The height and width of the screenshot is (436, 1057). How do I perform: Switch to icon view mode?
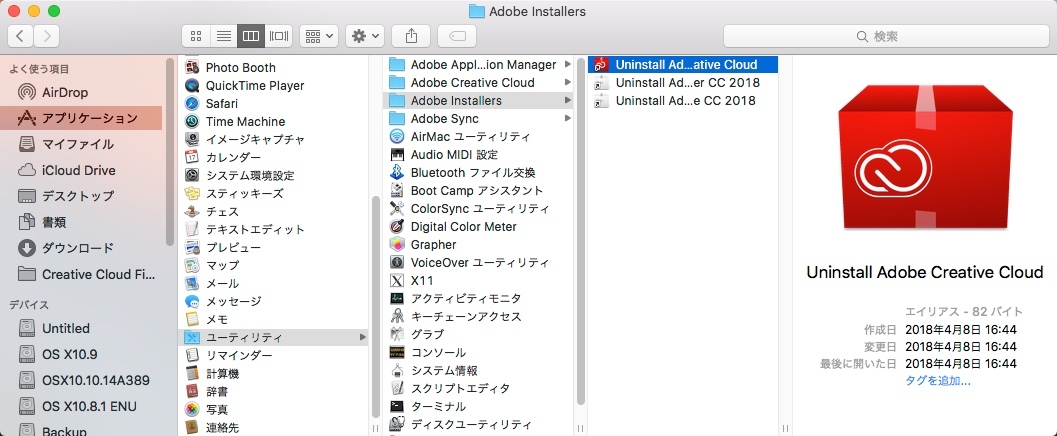pyautogui.click(x=195, y=36)
